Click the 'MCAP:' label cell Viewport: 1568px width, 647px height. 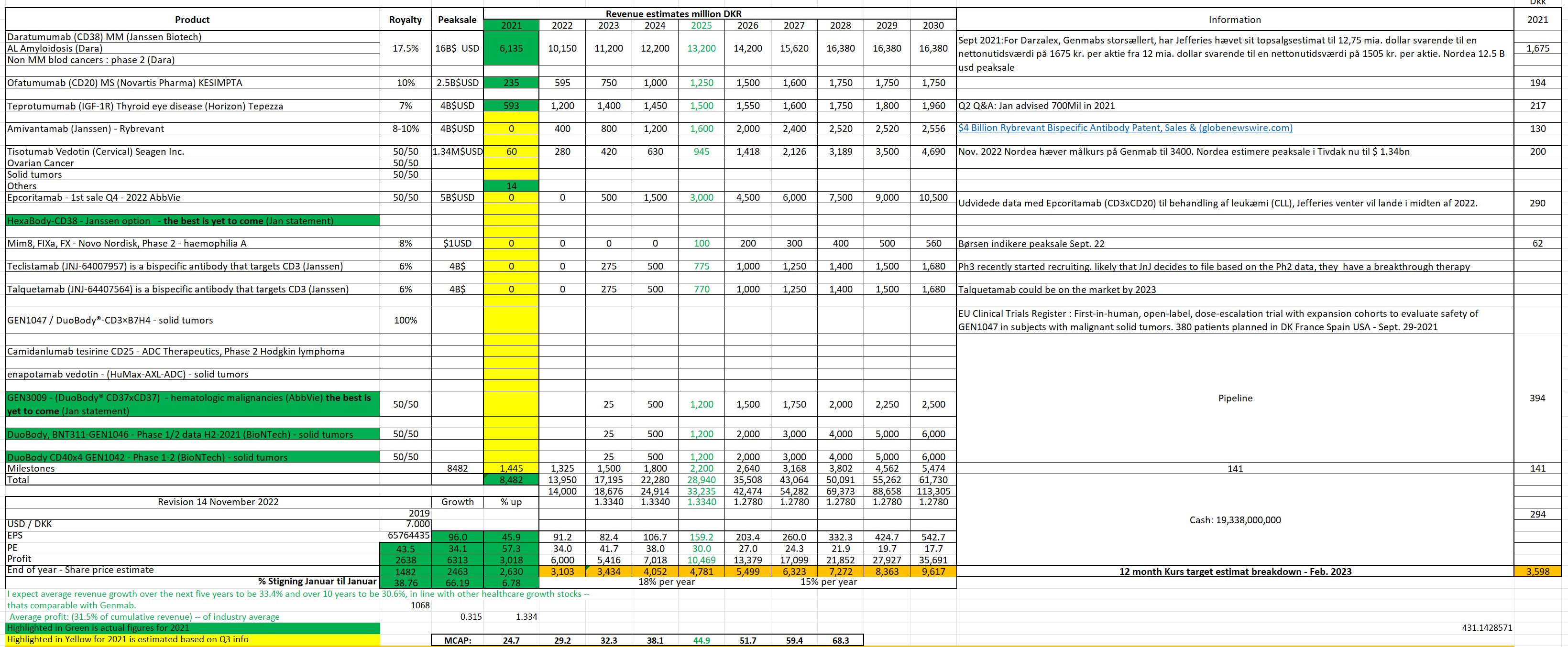click(457, 640)
